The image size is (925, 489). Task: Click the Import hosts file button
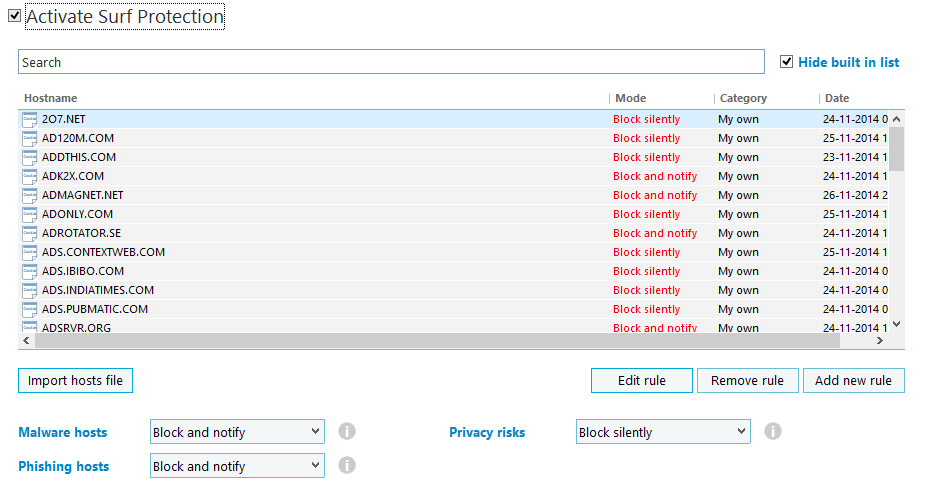(75, 380)
